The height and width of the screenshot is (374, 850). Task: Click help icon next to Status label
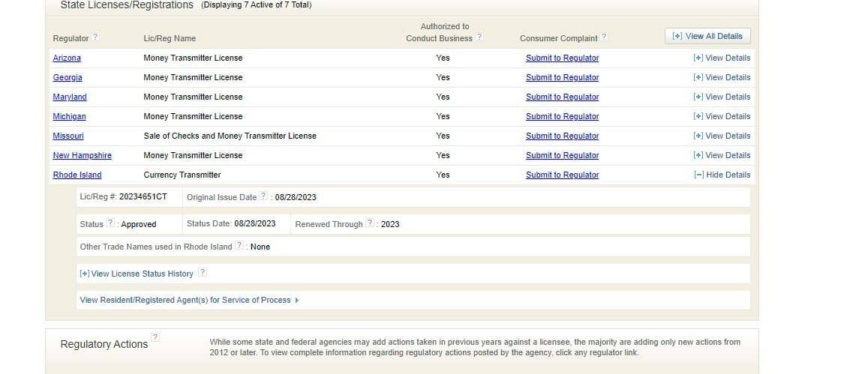point(110,223)
